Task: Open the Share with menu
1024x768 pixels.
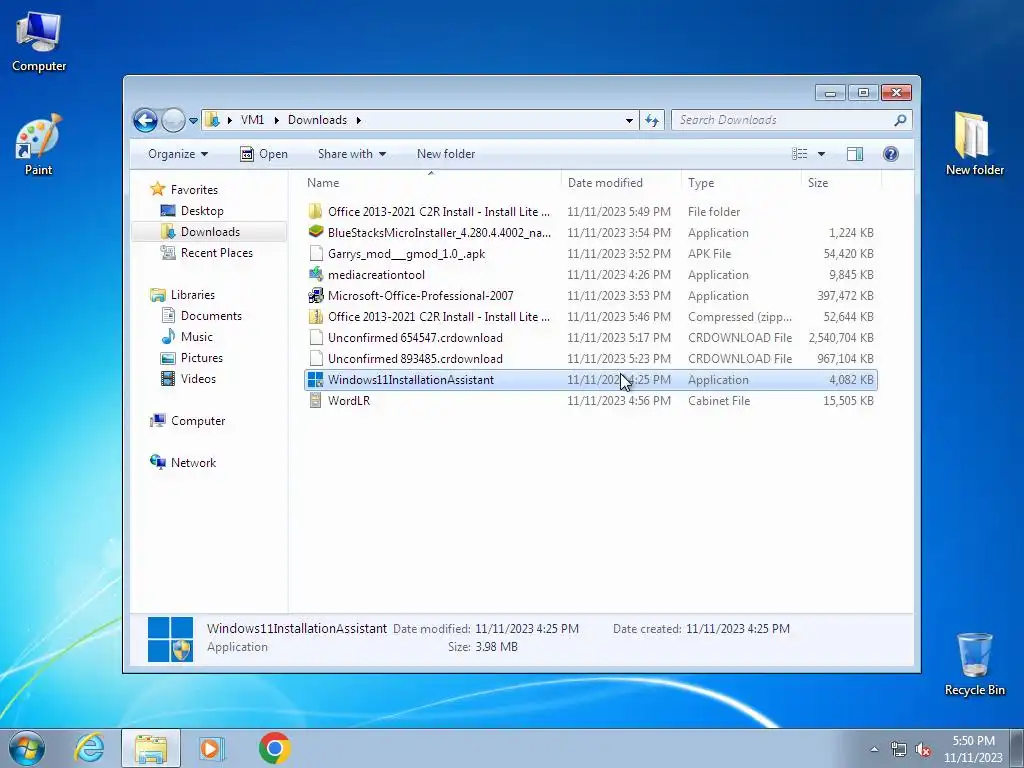Action: pos(351,154)
